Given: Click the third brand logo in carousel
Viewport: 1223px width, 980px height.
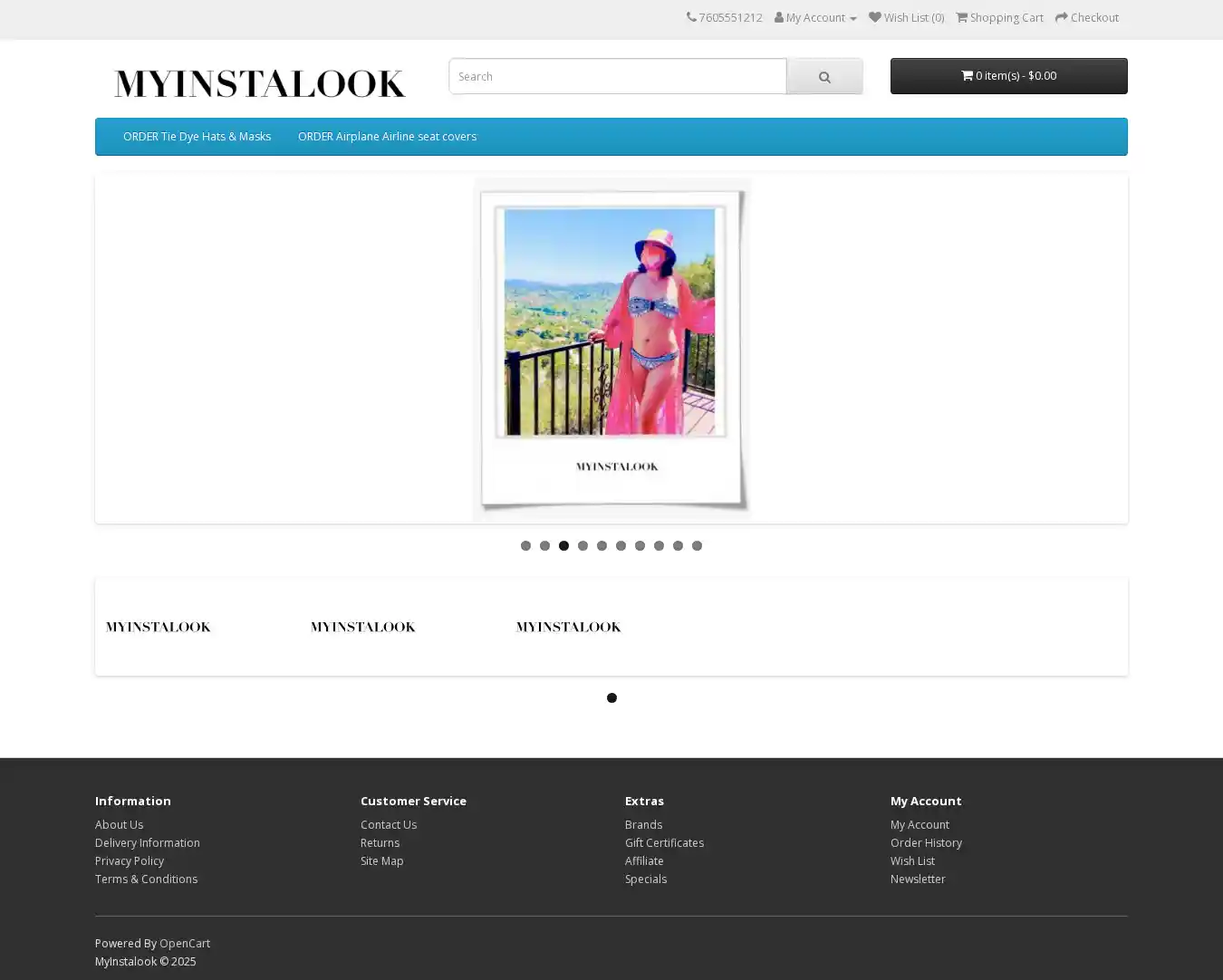Looking at the screenshot, I should click(x=568, y=627).
